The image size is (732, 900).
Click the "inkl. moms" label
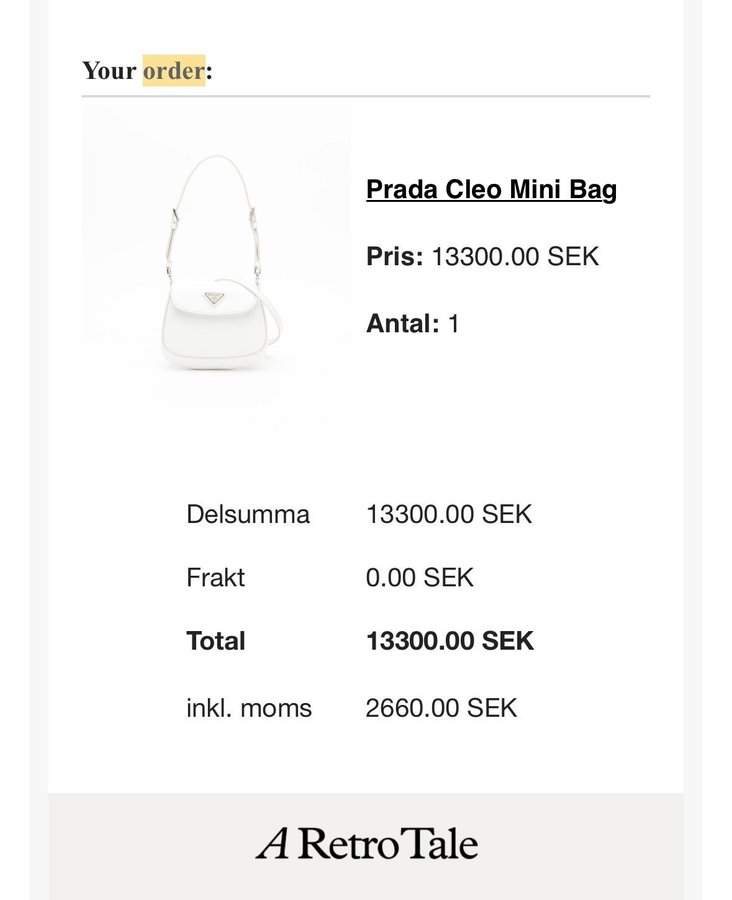point(249,708)
